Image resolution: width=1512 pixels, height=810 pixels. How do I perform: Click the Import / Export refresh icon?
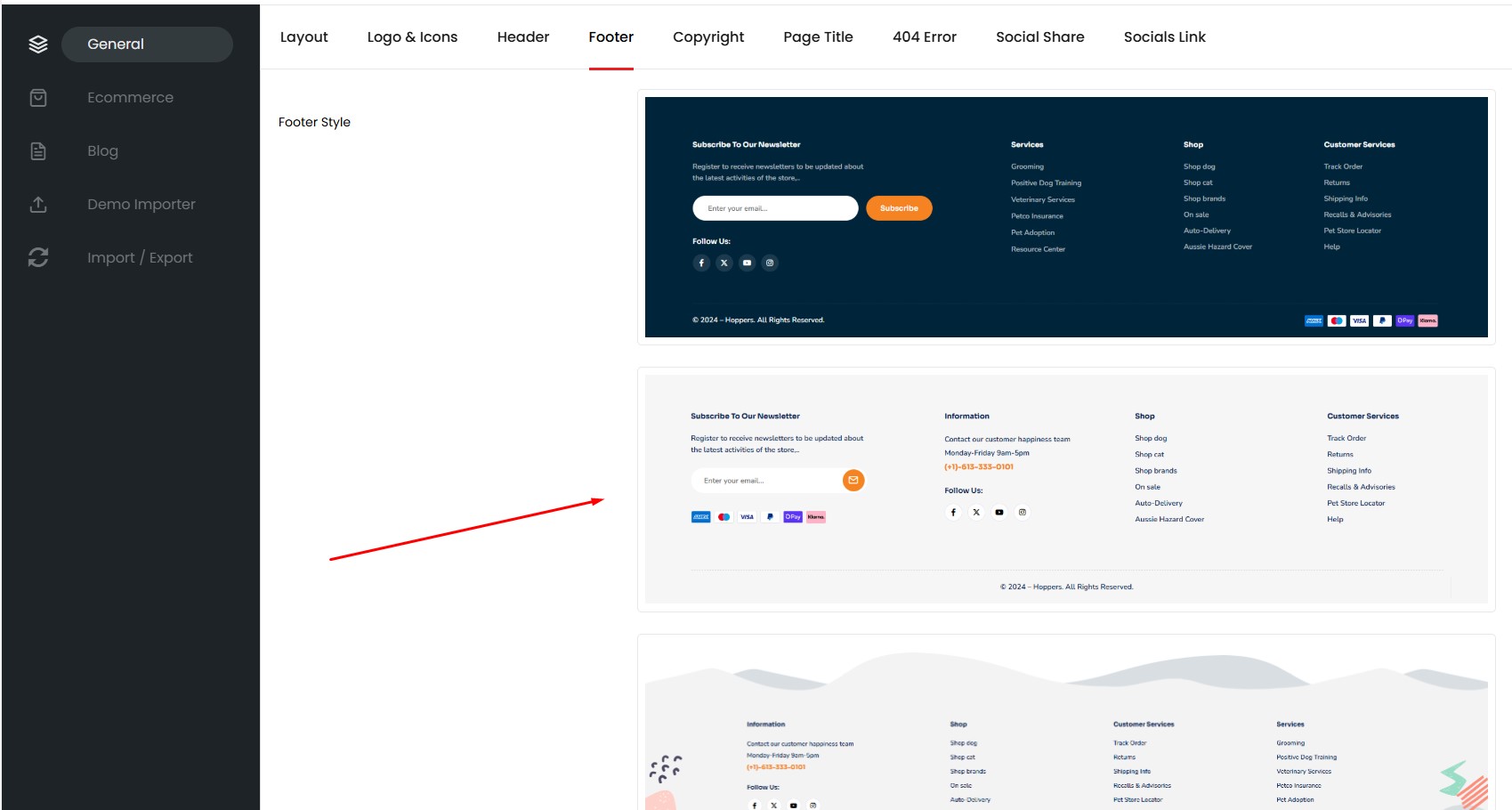[x=38, y=257]
